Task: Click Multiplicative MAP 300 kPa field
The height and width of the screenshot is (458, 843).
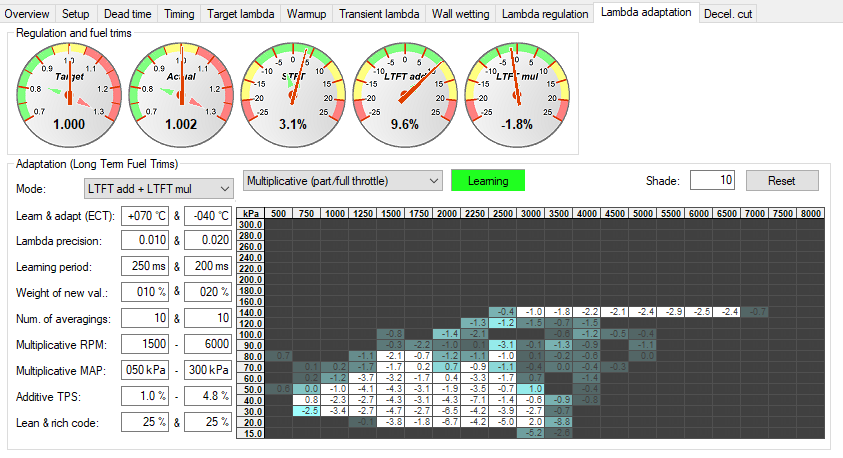Action: point(208,370)
